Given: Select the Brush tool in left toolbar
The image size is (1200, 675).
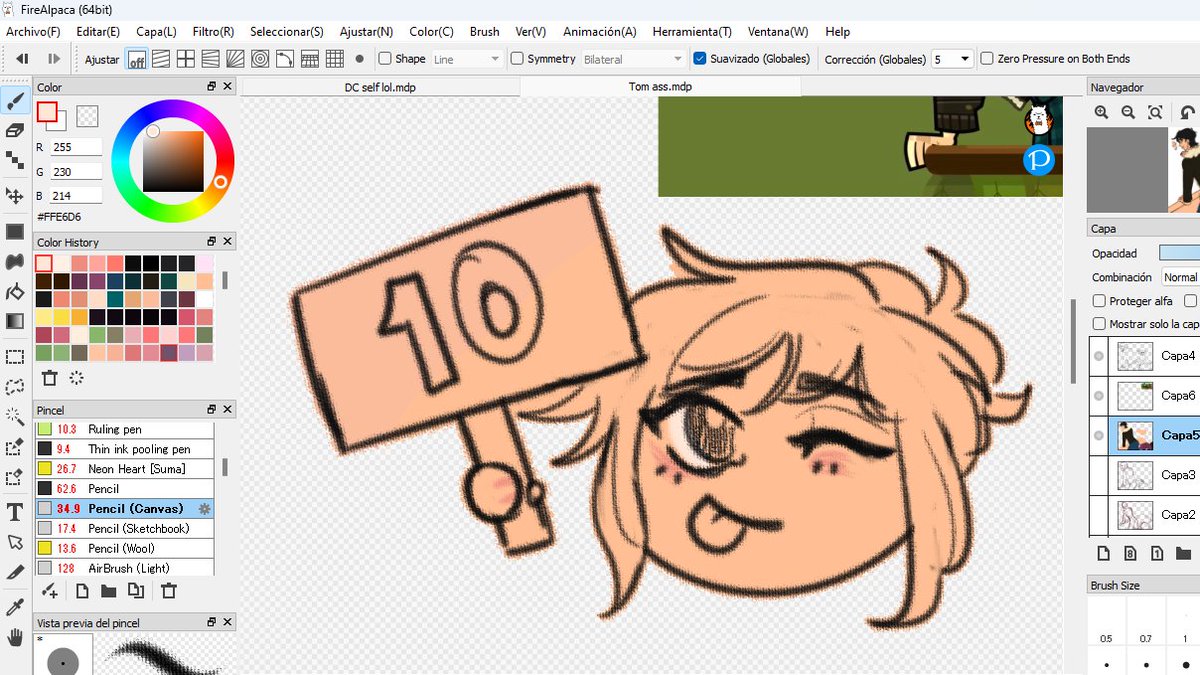Looking at the screenshot, I should click(x=15, y=101).
